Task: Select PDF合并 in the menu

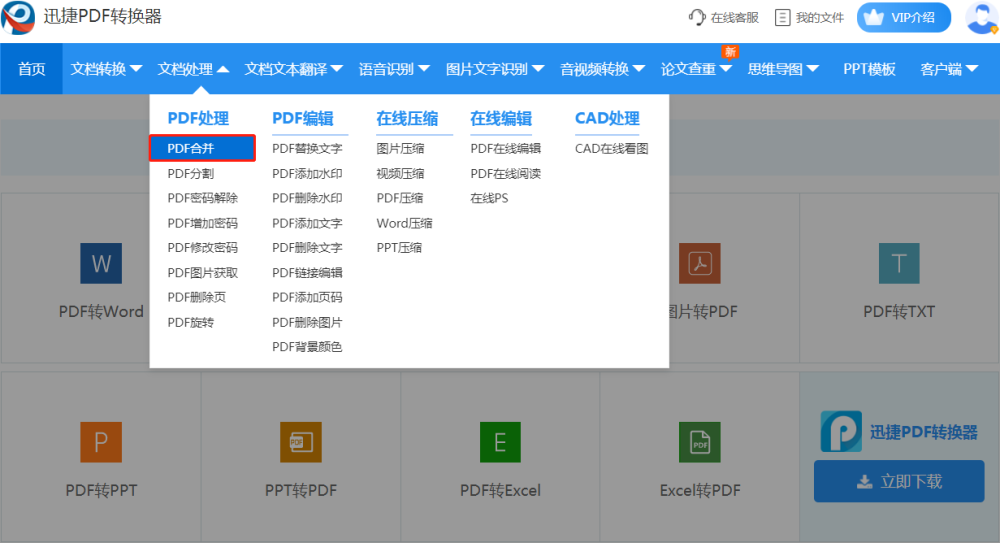Action: click(x=202, y=148)
